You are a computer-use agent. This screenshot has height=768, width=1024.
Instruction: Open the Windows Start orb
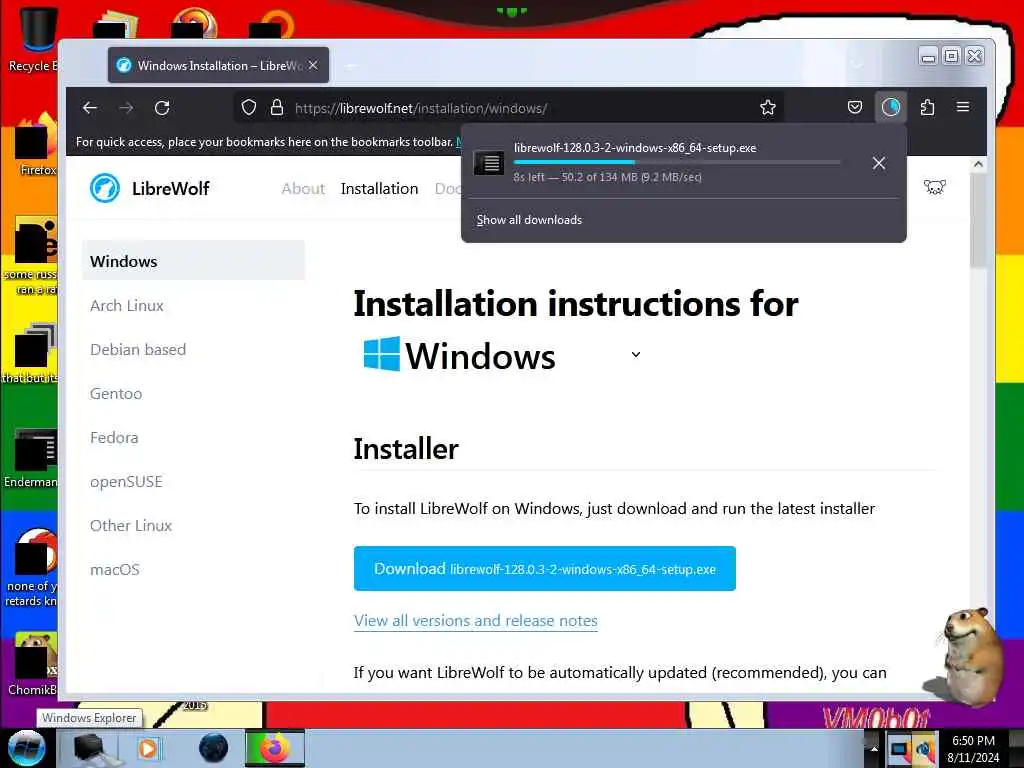pyautogui.click(x=27, y=748)
